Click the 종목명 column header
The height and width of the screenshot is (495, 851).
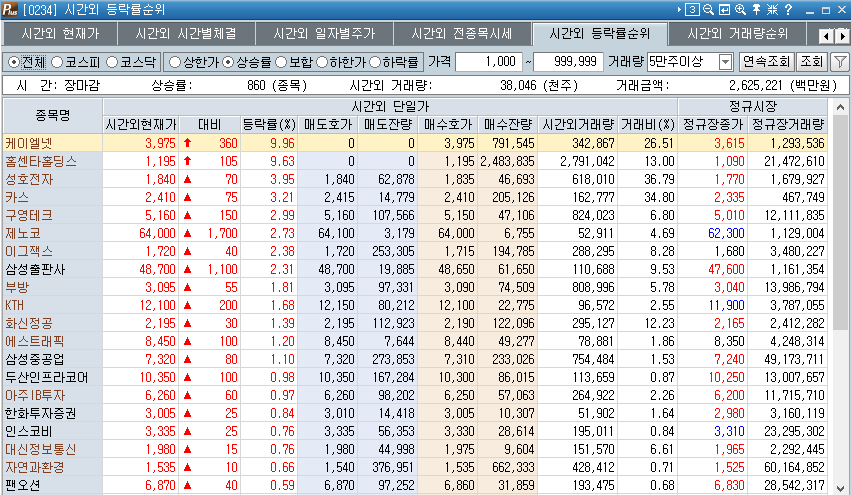(53, 115)
